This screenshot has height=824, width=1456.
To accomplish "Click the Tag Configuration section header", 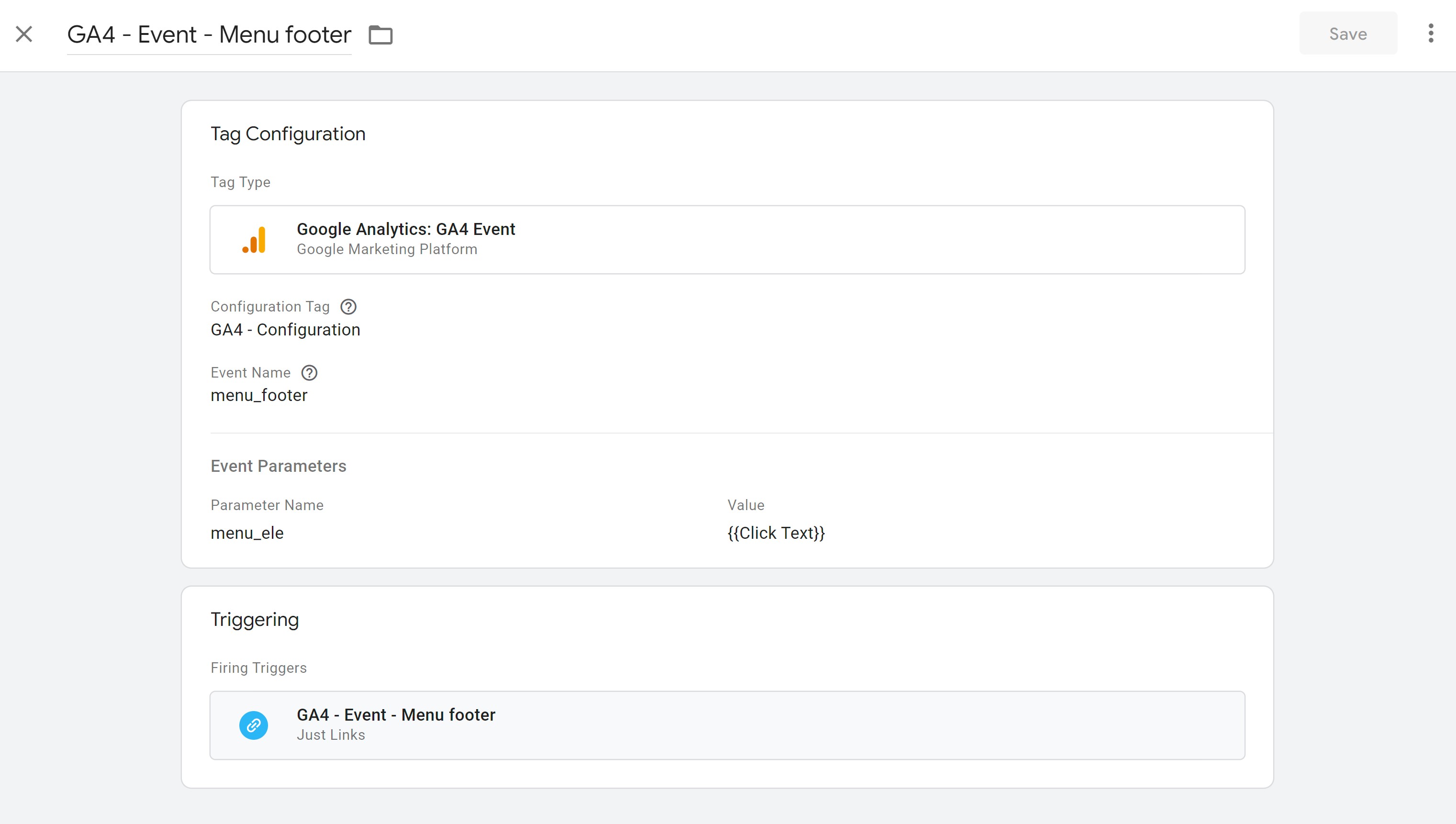I will 288,134.
